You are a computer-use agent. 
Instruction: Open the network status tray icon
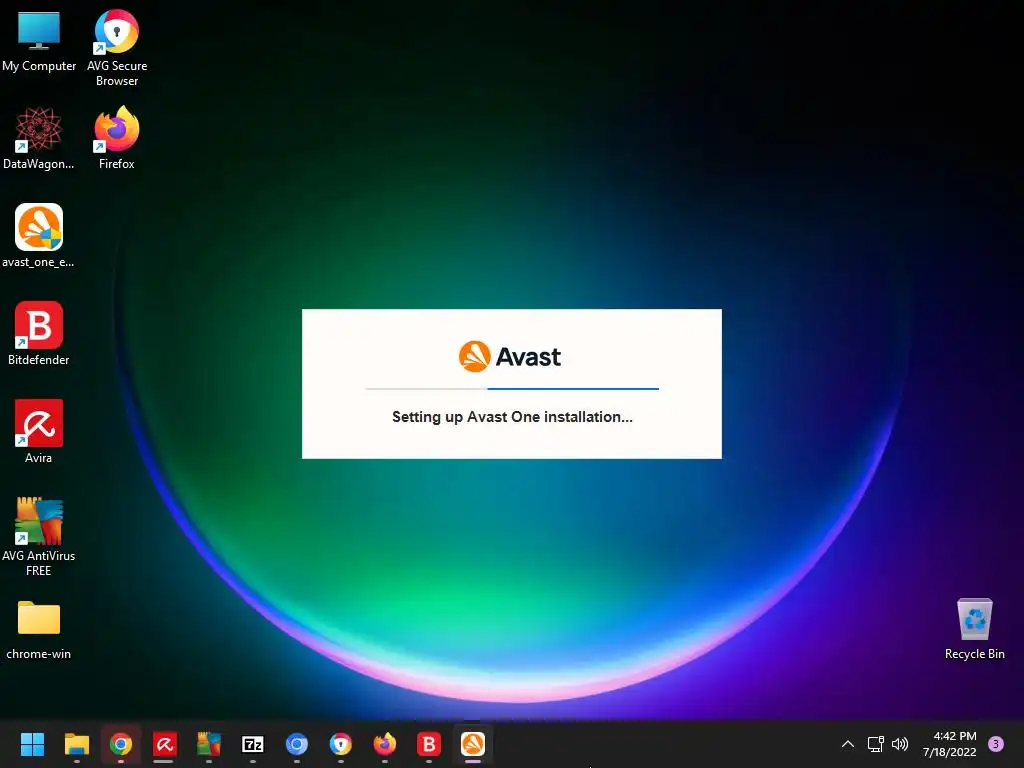click(875, 744)
